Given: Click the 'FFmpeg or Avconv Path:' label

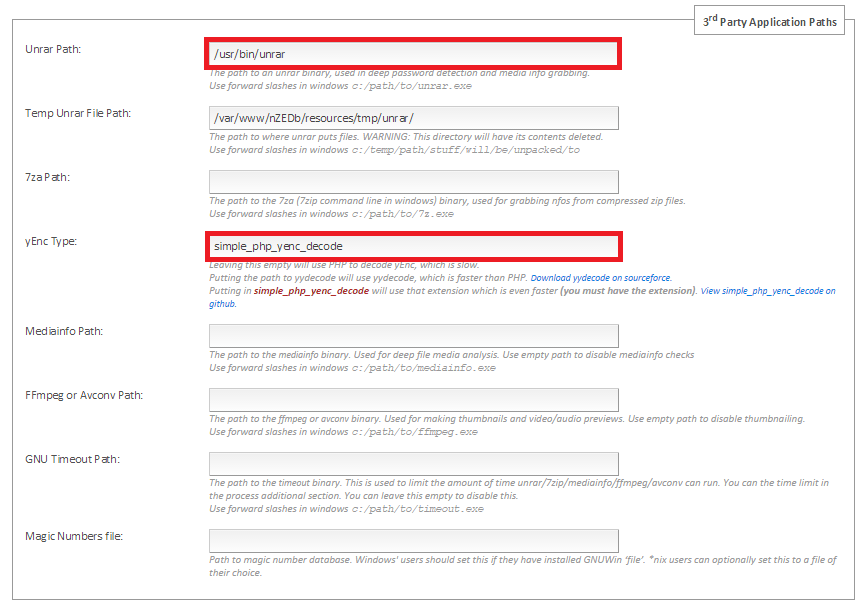Looking at the screenshot, I should [84, 395].
